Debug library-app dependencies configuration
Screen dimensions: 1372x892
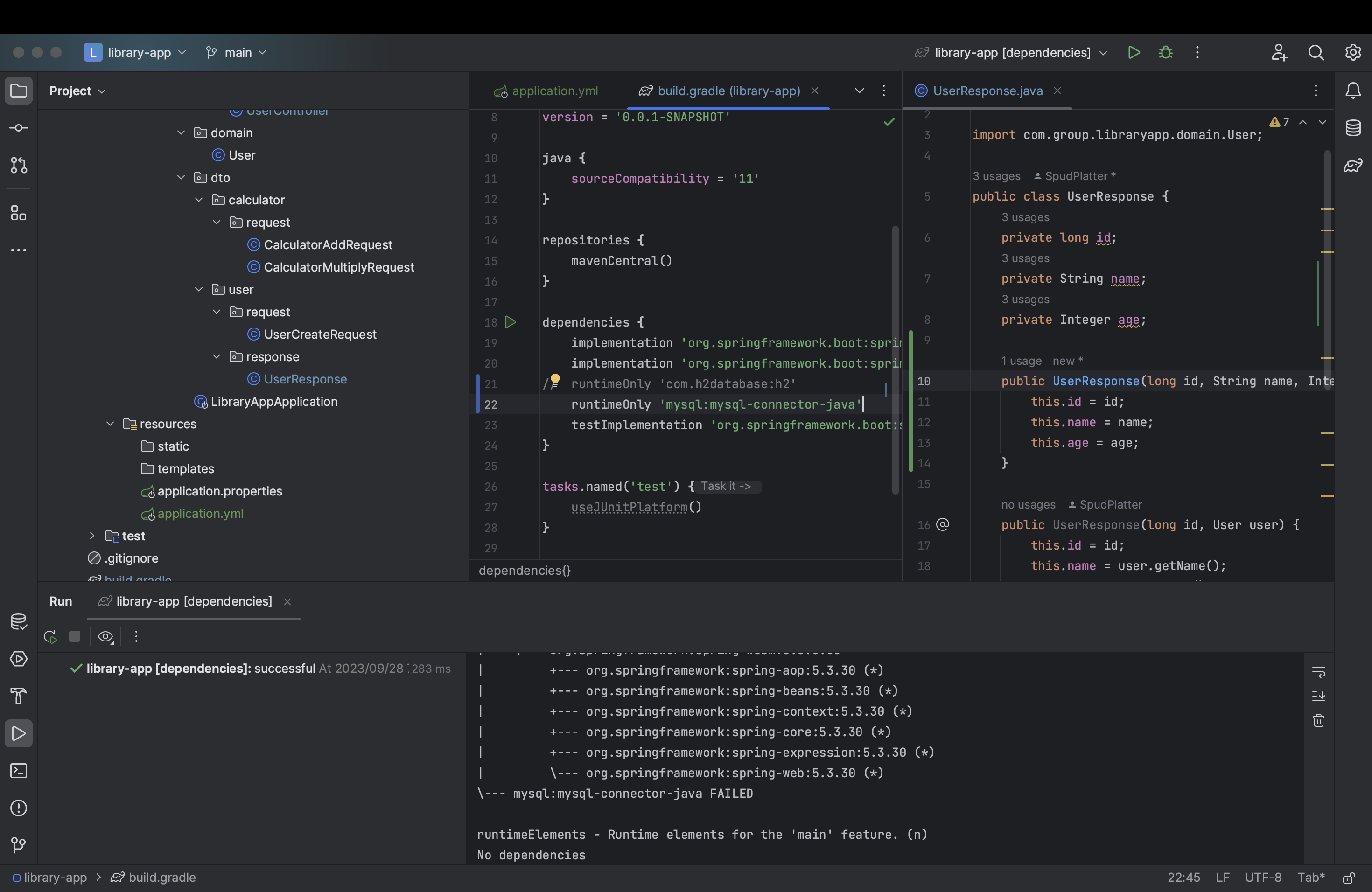(1166, 52)
